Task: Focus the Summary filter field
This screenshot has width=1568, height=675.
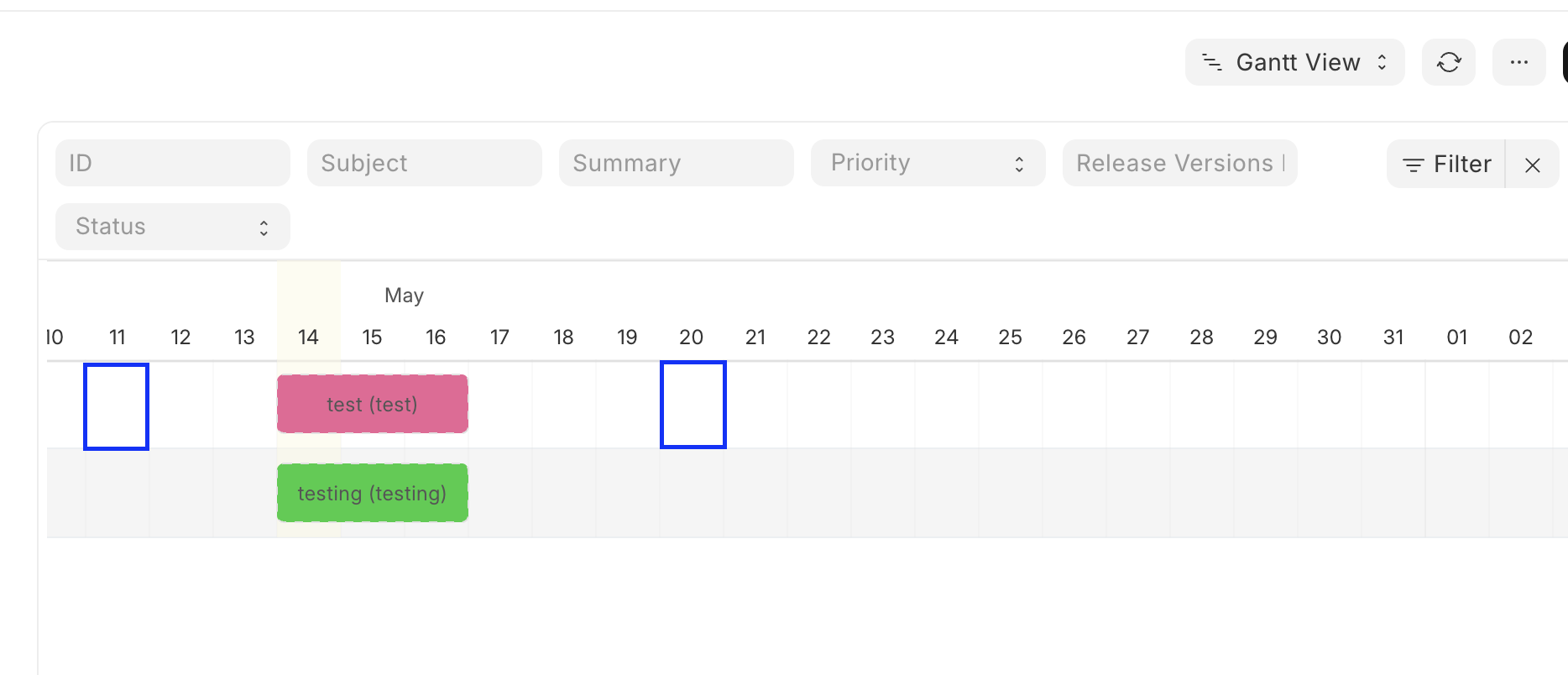Action: click(677, 163)
